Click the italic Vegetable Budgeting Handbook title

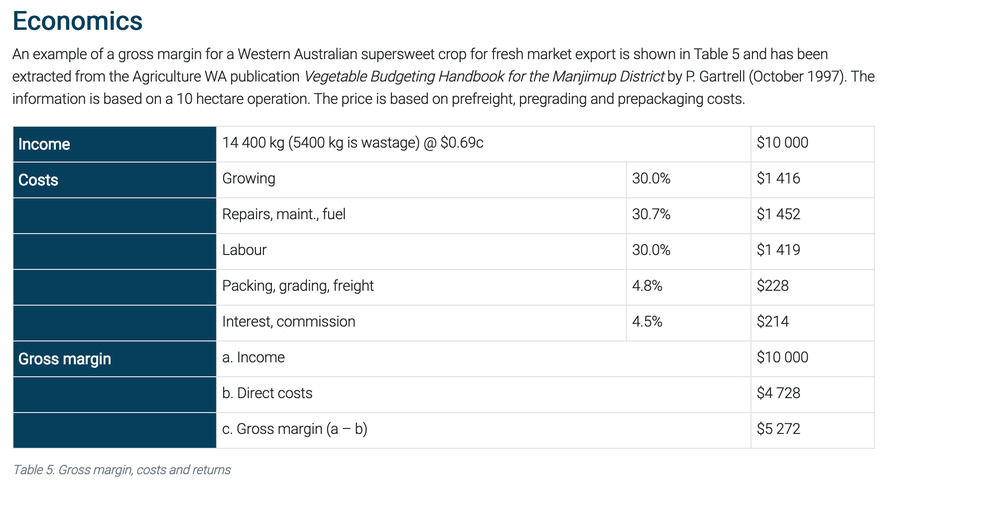tap(483, 76)
